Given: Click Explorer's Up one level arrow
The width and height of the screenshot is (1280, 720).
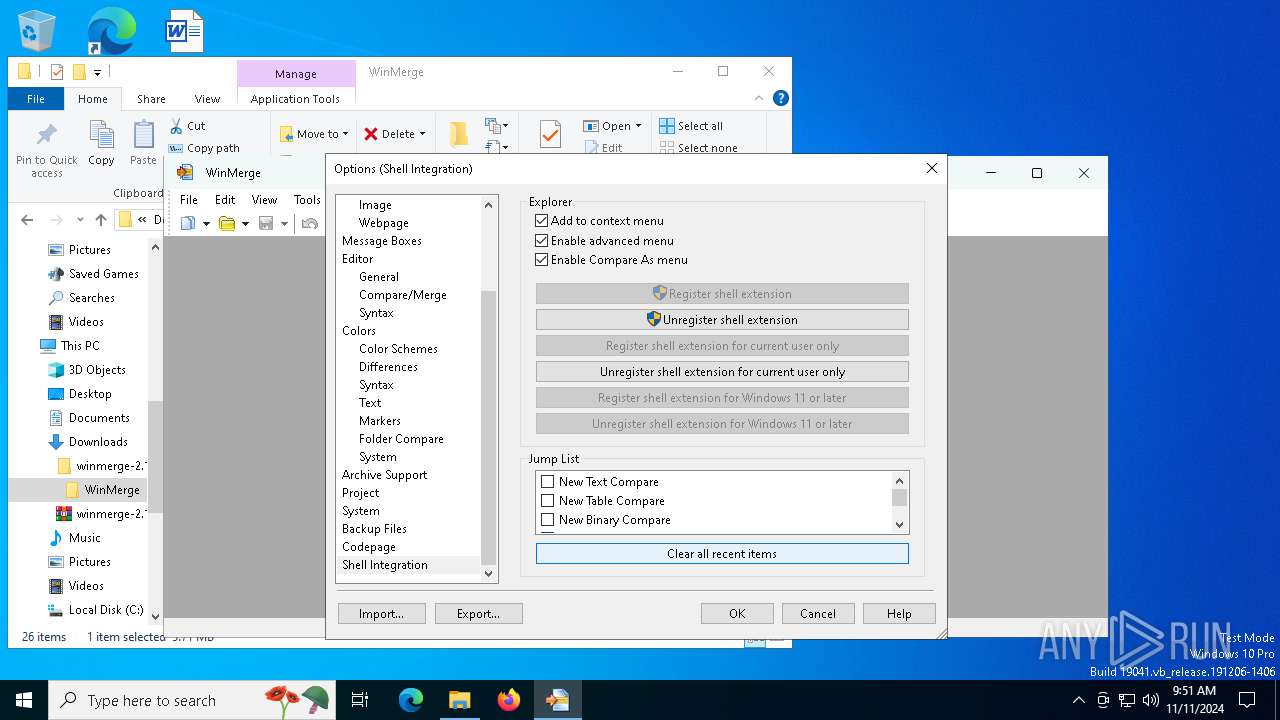Looking at the screenshot, I should tap(100, 220).
